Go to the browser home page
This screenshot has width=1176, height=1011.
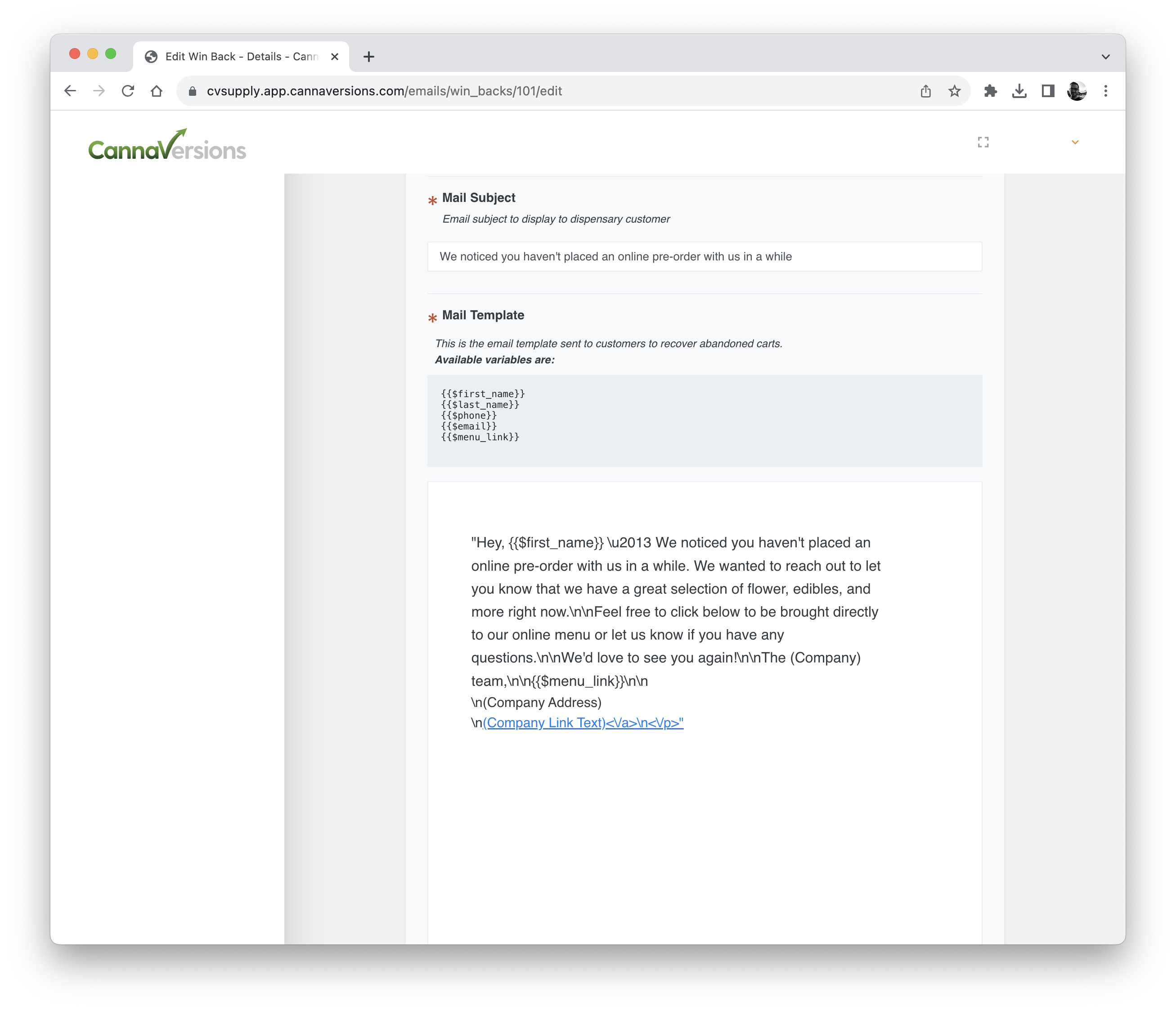coord(157,91)
